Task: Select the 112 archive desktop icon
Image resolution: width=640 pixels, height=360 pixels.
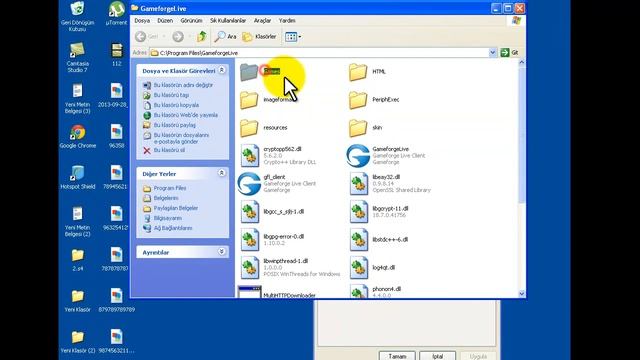Action: point(117,55)
